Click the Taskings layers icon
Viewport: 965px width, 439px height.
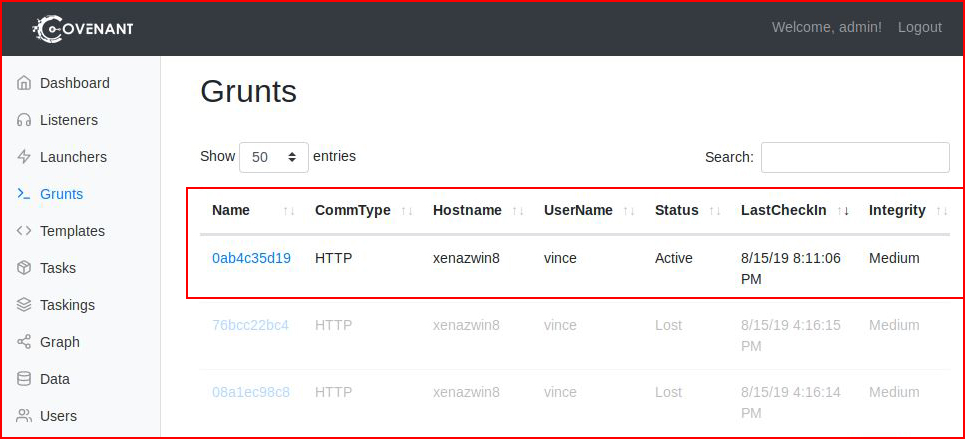click(x=24, y=305)
